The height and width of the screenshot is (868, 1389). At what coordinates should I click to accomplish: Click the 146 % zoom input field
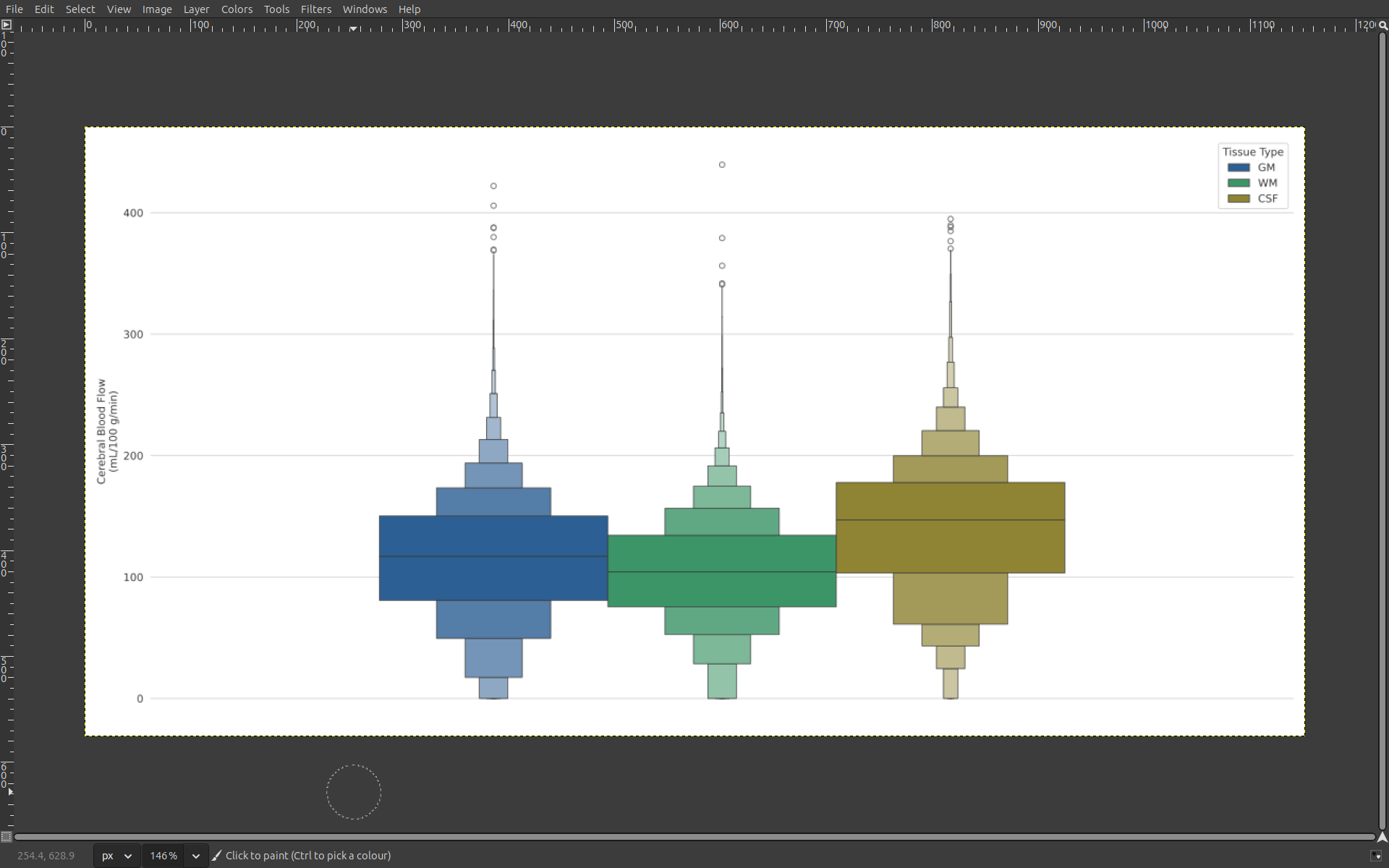point(163,856)
